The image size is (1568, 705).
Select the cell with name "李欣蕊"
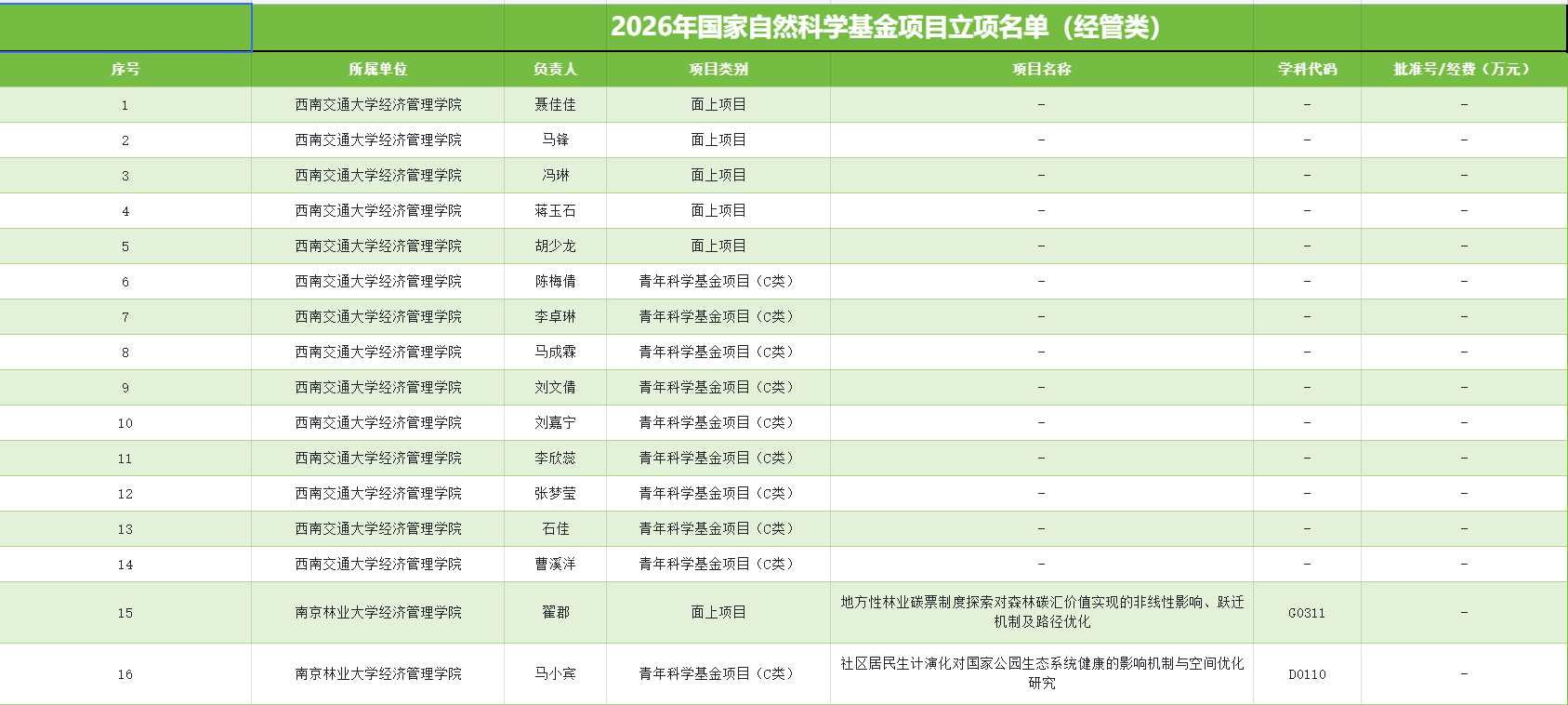pyautogui.click(x=555, y=458)
